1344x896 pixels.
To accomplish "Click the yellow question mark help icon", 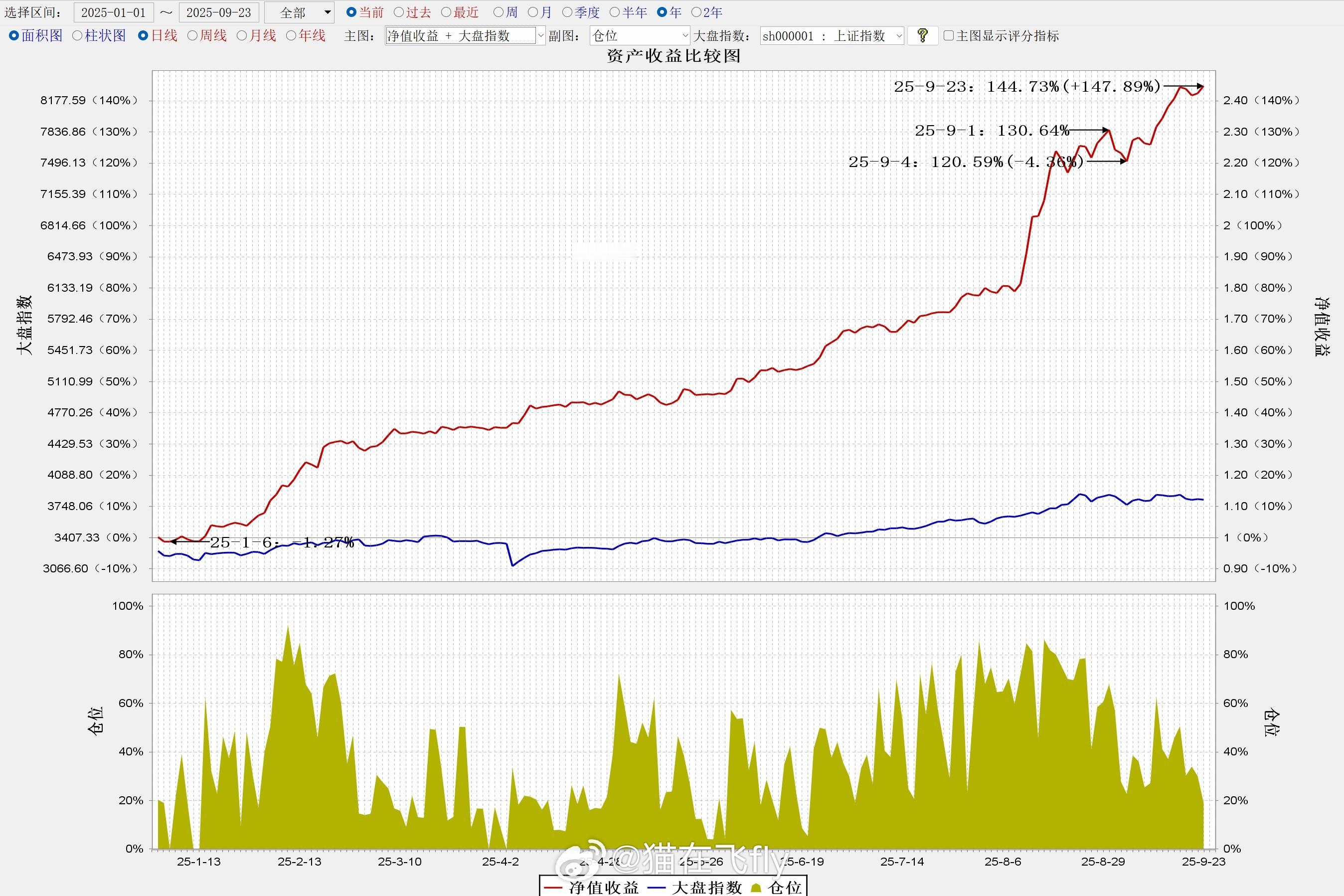I will [922, 35].
